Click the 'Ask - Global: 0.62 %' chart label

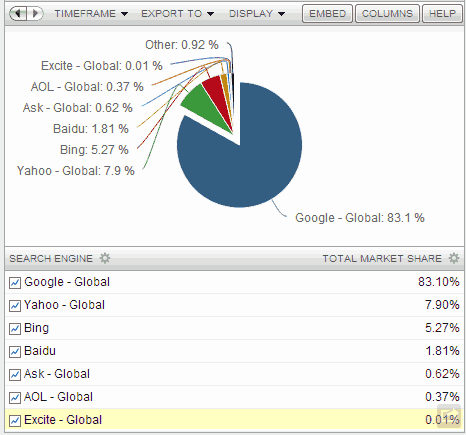[78, 108]
